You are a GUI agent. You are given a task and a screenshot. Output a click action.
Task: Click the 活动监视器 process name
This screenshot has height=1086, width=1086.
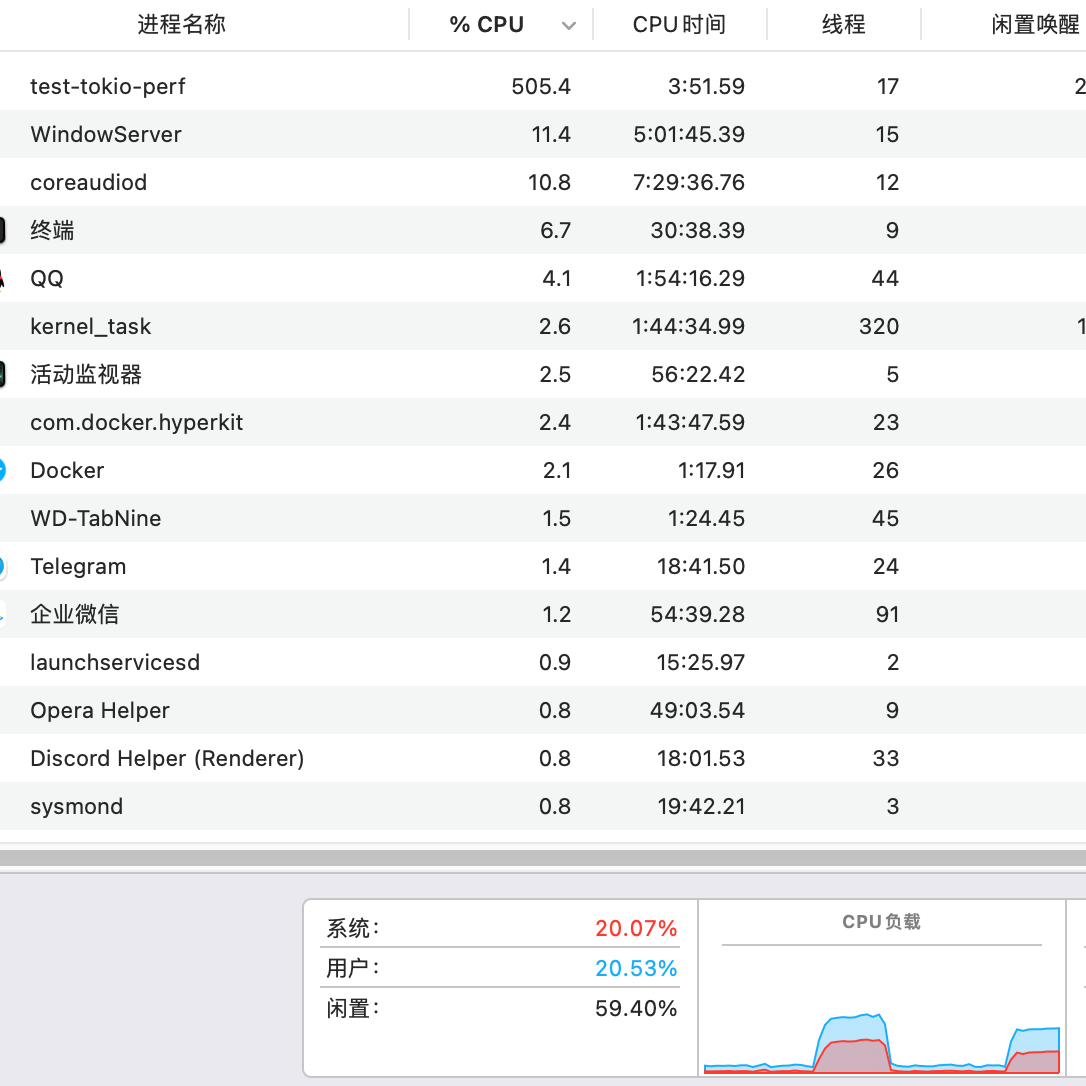[x=86, y=374]
